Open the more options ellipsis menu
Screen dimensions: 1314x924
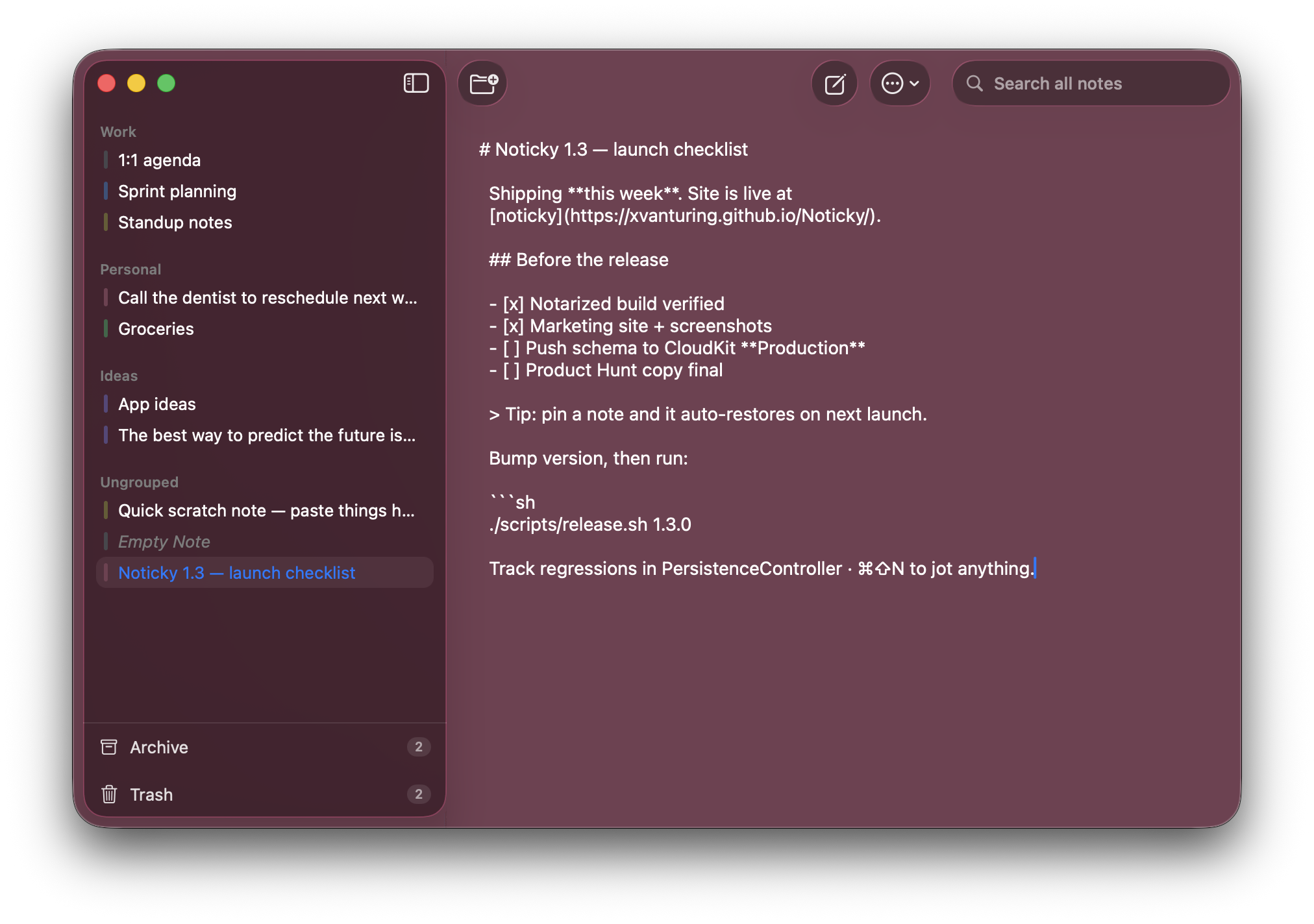pos(900,84)
